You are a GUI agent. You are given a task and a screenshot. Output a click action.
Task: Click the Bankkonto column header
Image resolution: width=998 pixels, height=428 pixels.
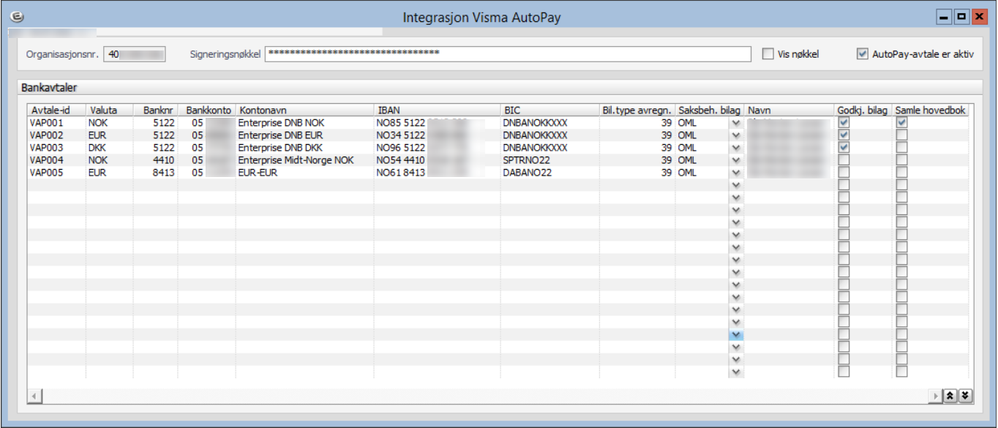tap(207, 110)
